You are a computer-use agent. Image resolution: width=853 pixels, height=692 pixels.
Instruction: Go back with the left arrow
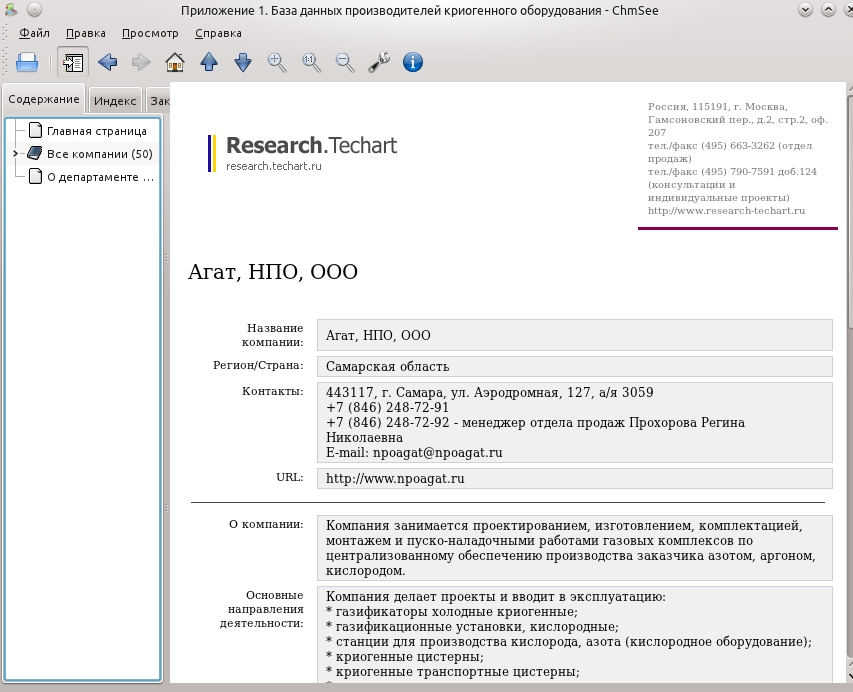click(x=108, y=63)
